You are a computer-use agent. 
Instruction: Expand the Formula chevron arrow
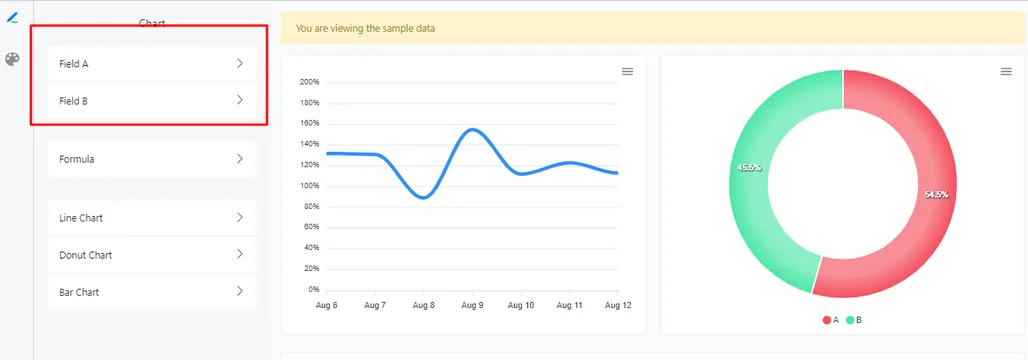[x=240, y=159]
